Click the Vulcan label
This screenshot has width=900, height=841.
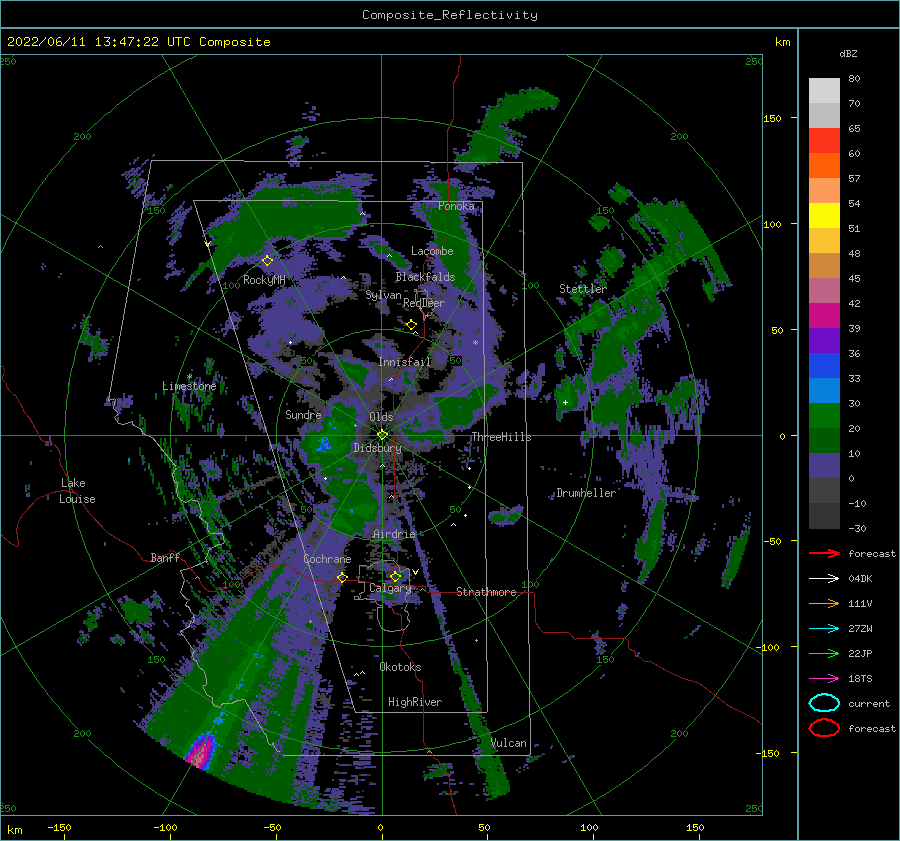[509, 743]
